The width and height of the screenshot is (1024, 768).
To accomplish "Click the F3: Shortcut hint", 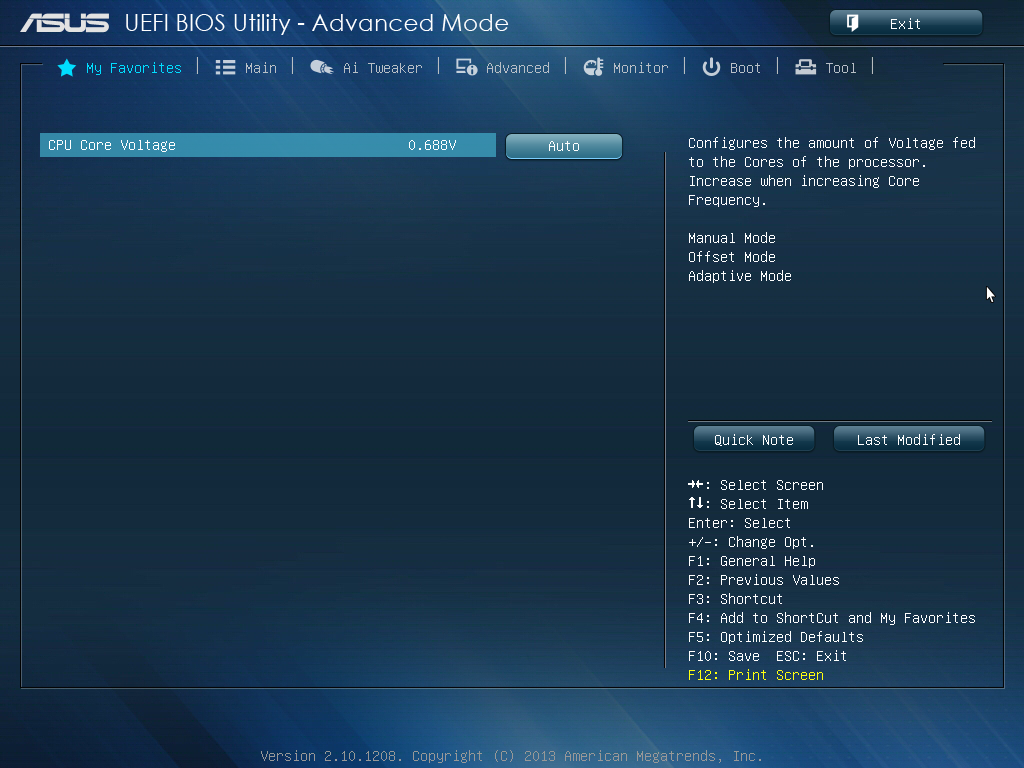I will [735, 600].
